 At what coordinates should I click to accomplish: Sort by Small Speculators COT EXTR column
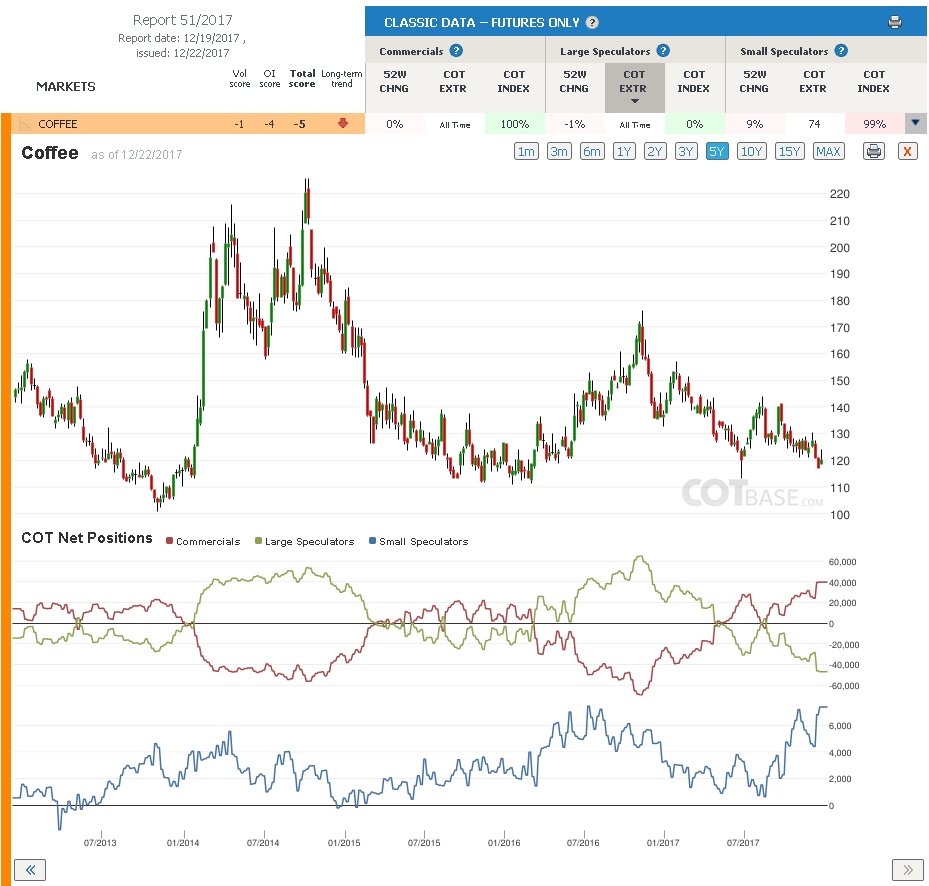tap(813, 81)
